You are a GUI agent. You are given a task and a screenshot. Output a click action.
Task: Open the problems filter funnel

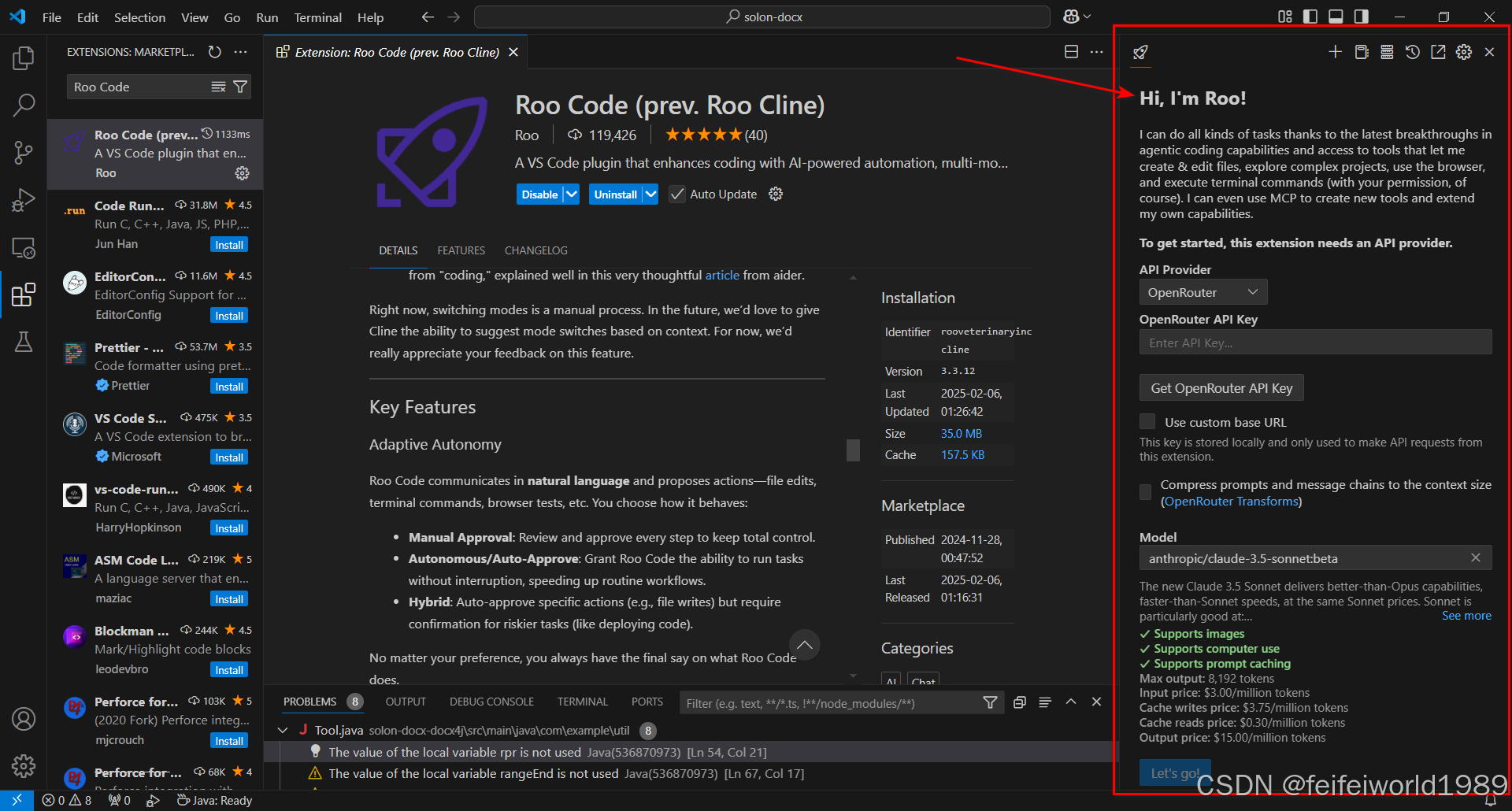(x=990, y=702)
